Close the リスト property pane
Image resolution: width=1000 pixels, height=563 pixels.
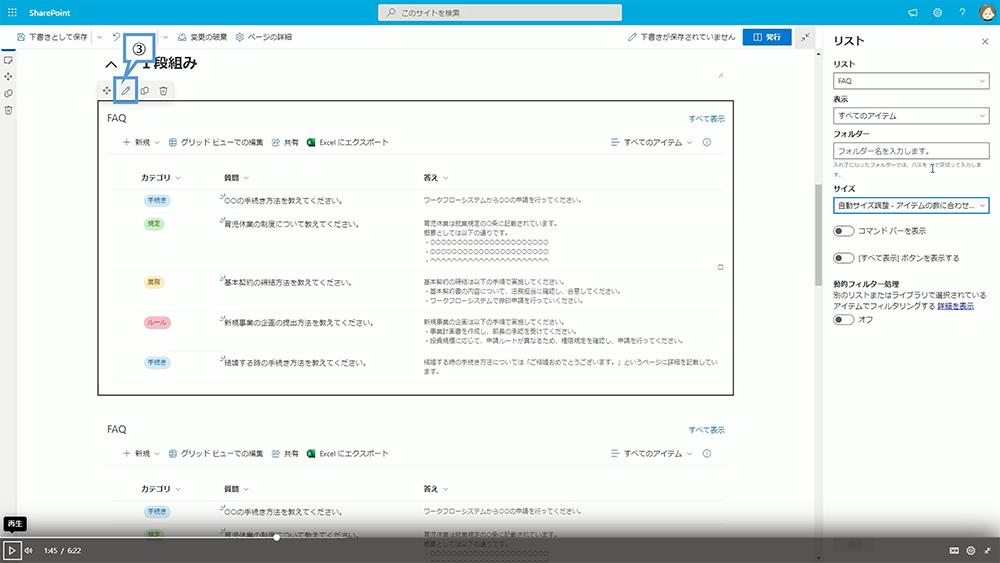[985, 41]
